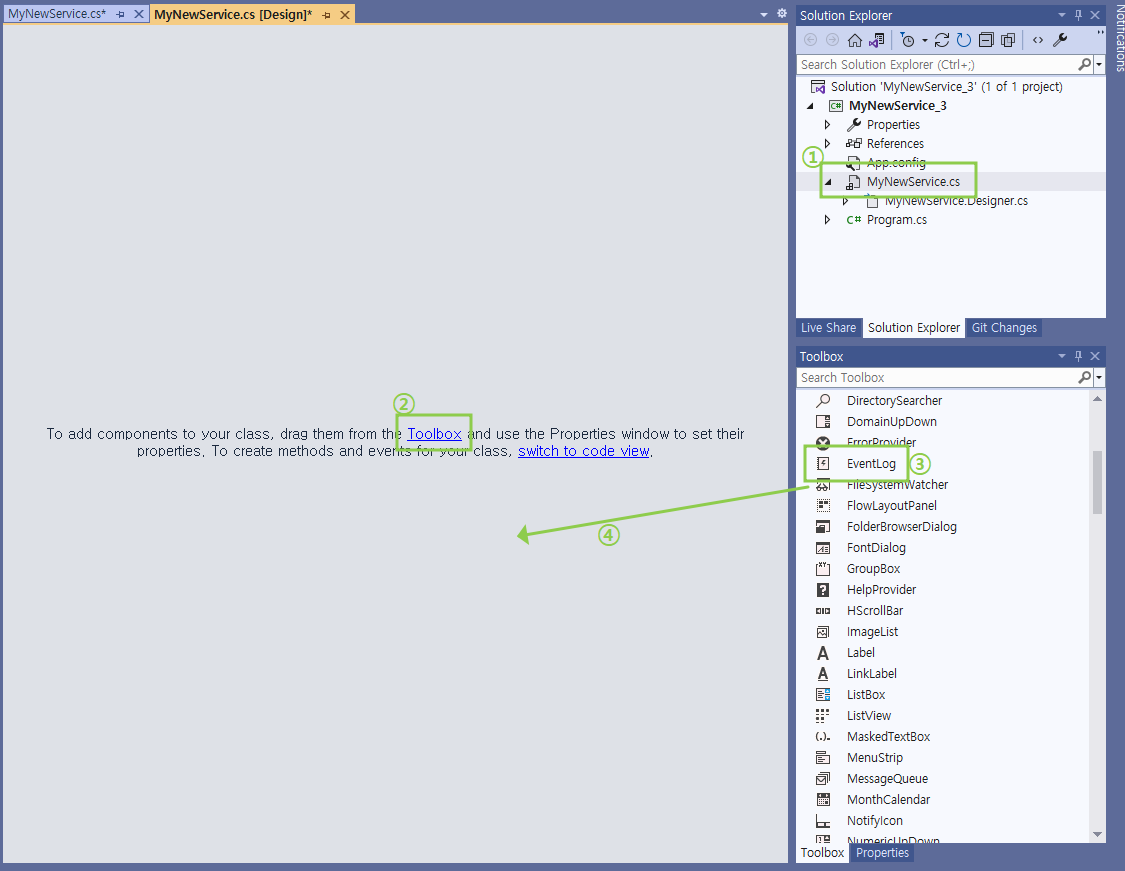The width and height of the screenshot is (1125, 871).
Task: Expand the Program.cs node
Action: tap(827, 220)
